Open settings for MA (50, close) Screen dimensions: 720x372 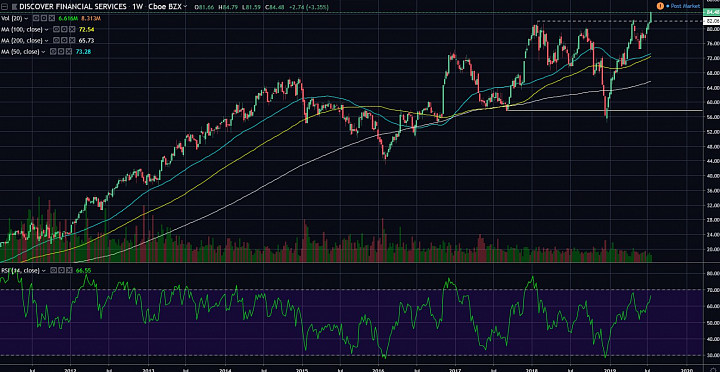pos(61,51)
